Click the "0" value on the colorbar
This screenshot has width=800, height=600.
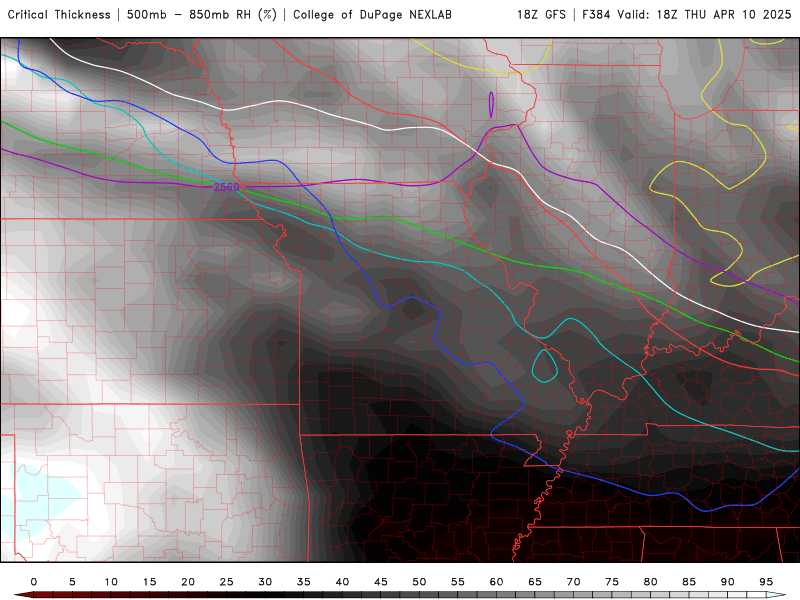[34, 582]
